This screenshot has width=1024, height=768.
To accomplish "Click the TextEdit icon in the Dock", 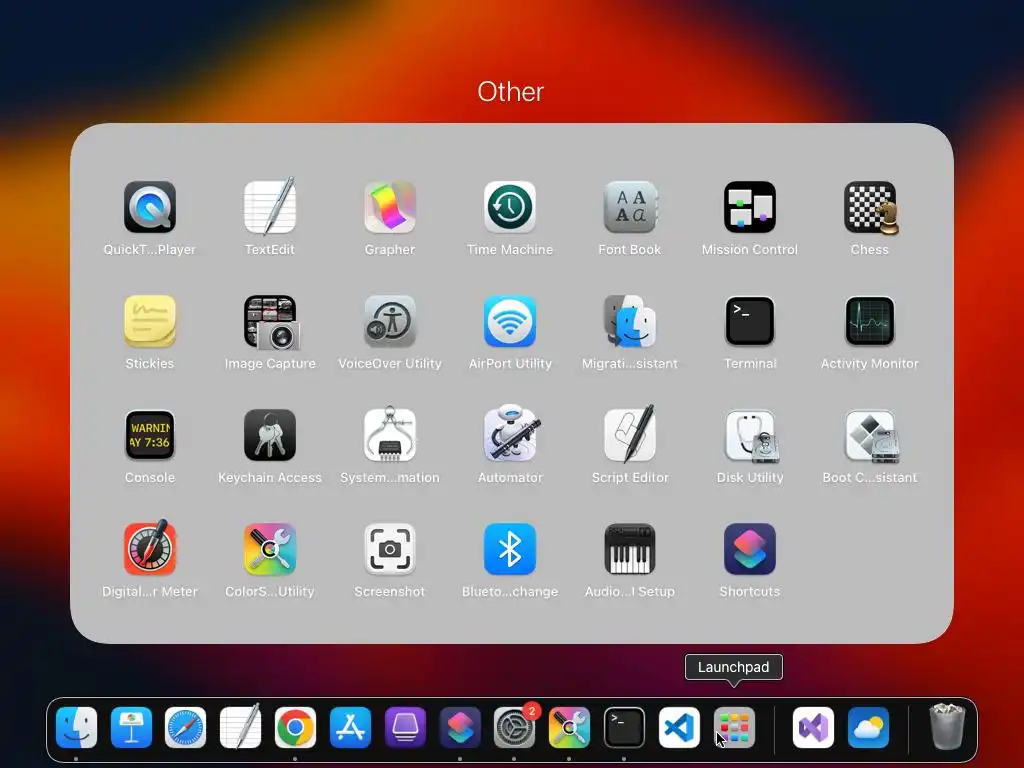I will (240, 728).
